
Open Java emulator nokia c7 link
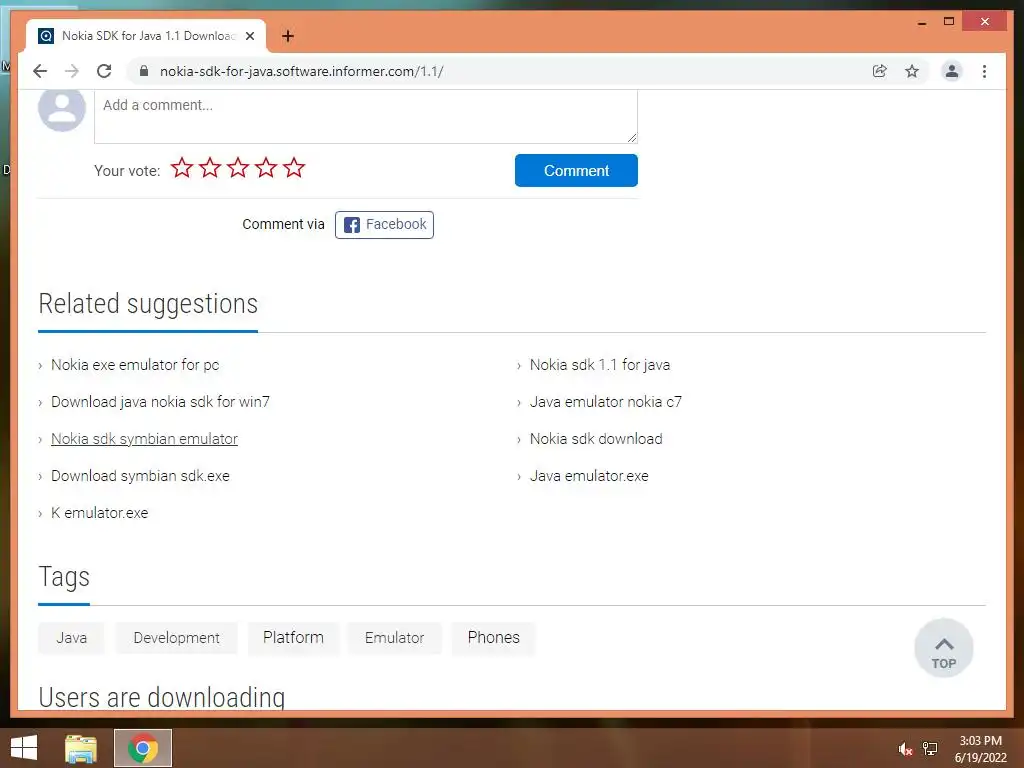click(x=605, y=402)
